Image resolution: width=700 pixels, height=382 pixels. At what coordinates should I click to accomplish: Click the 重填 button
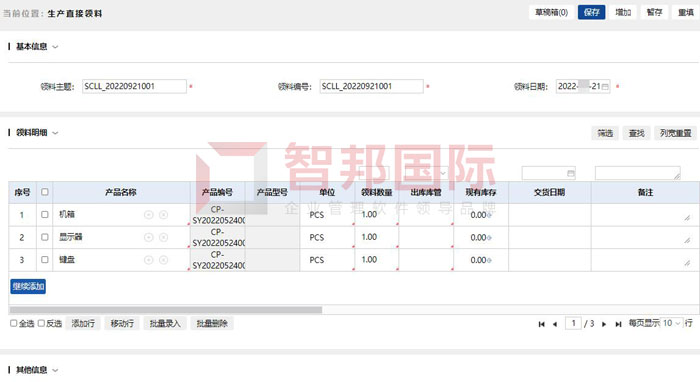point(685,12)
